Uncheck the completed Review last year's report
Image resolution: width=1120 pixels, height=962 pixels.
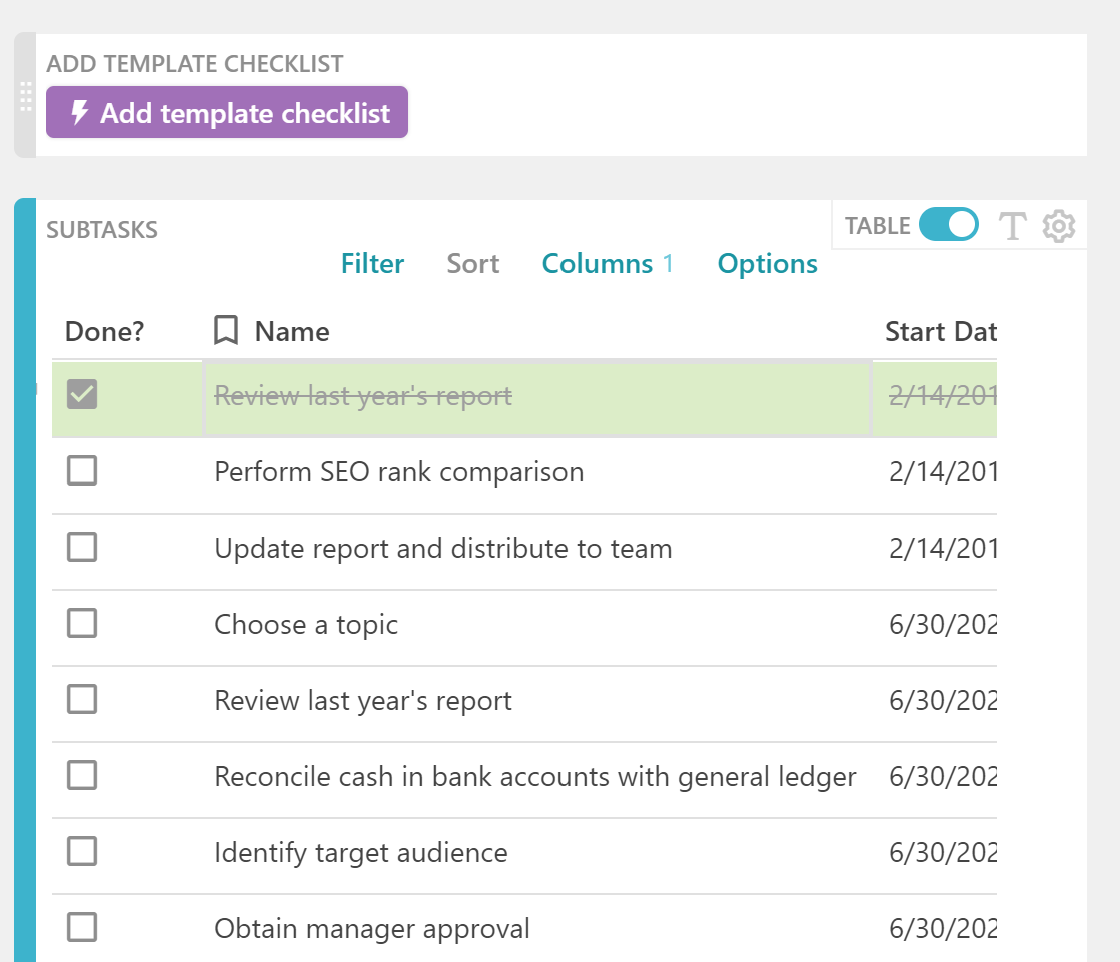click(x=82, y=396)
